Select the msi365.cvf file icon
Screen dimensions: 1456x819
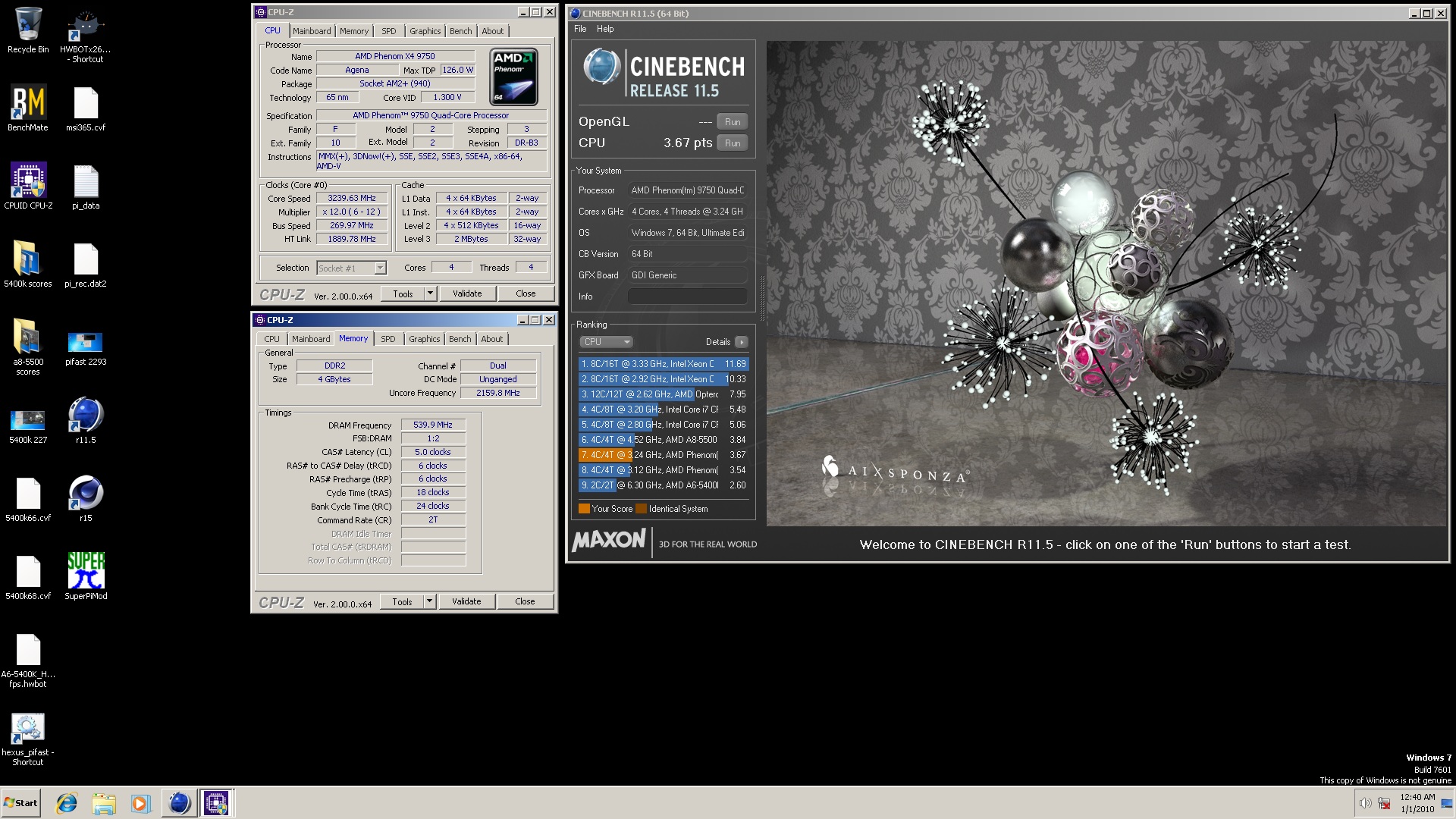pyautogui.click(x=86, y=108)
